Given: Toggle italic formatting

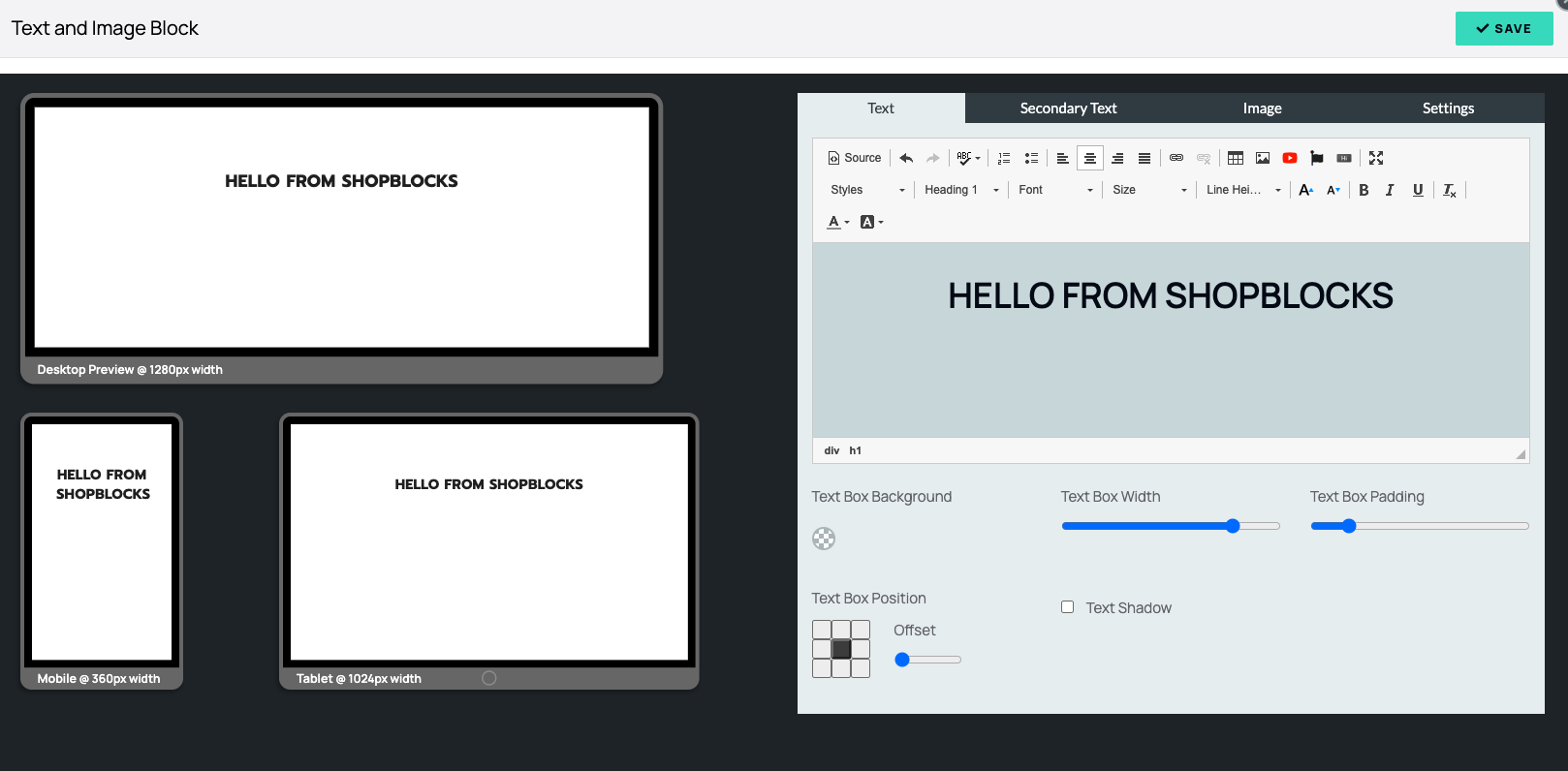Looking at the screenshot, I should pos(1390,190).
